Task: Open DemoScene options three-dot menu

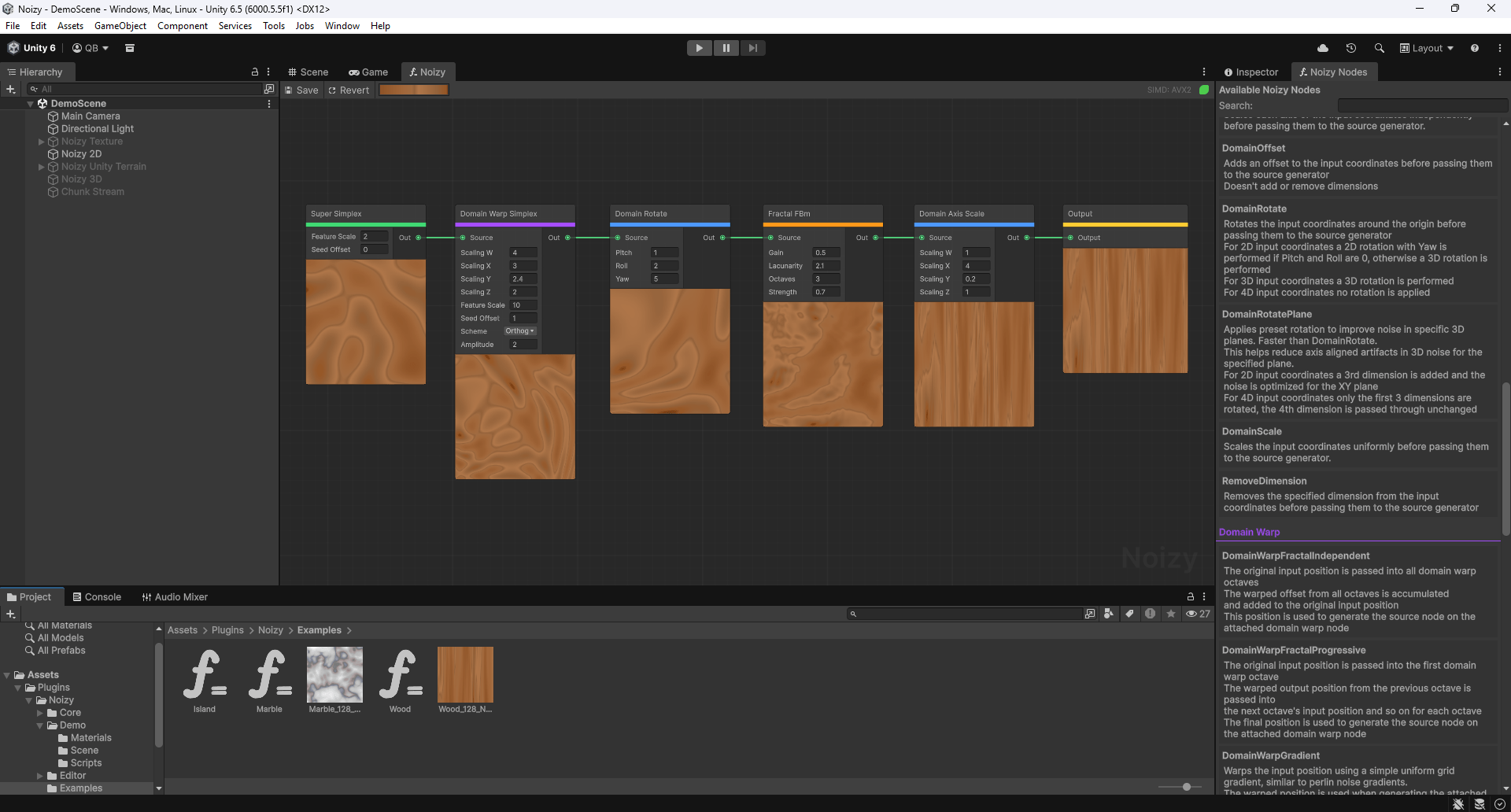Action: coord(269,104)
